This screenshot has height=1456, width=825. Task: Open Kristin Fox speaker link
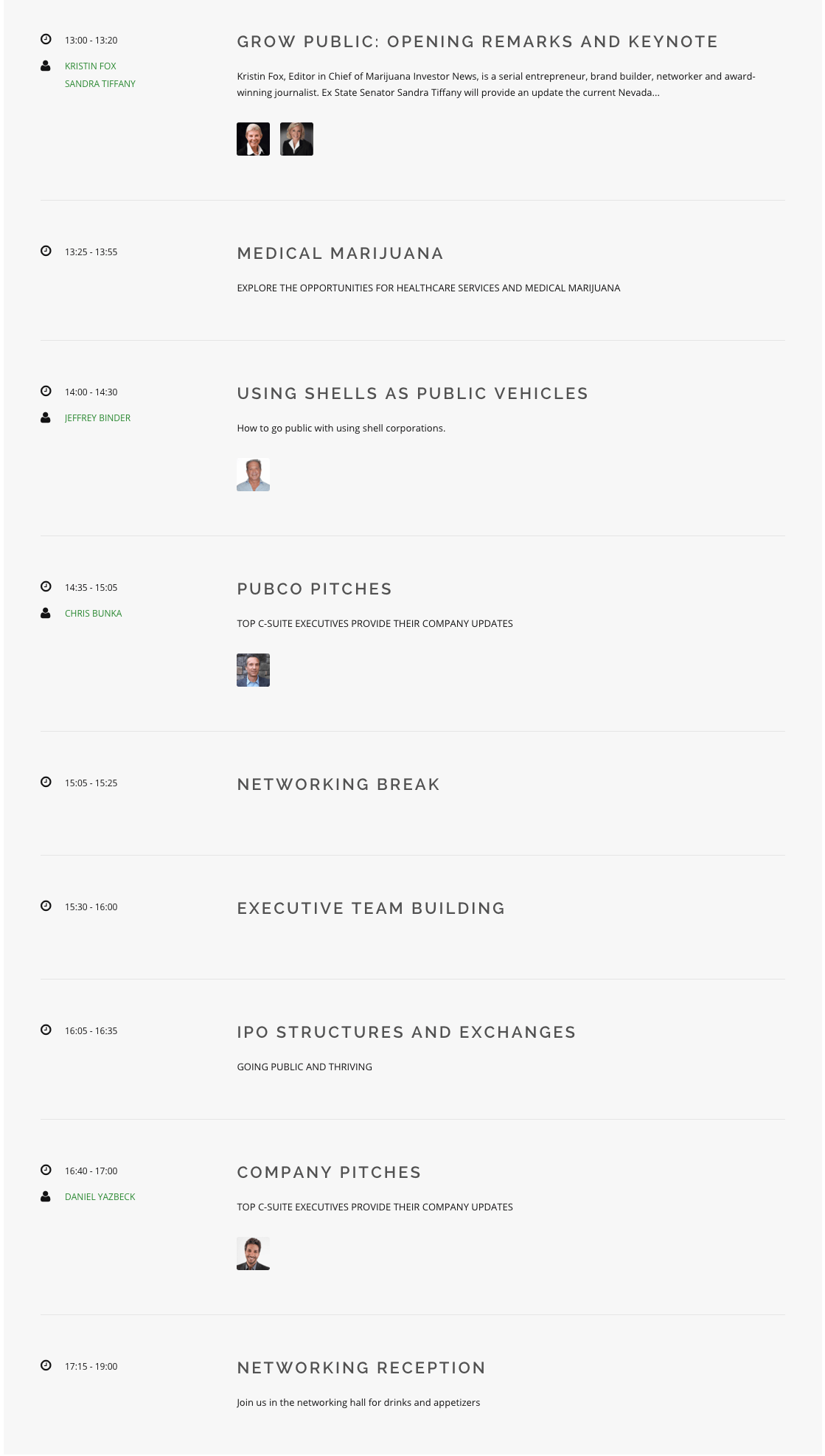91,66
